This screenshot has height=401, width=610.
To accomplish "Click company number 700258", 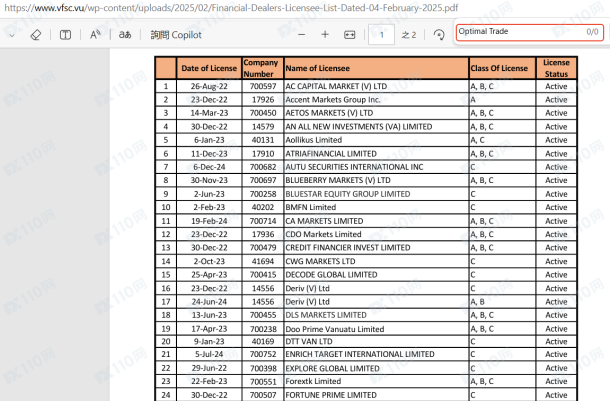I will pyautogui.click(x=263, y=194).
